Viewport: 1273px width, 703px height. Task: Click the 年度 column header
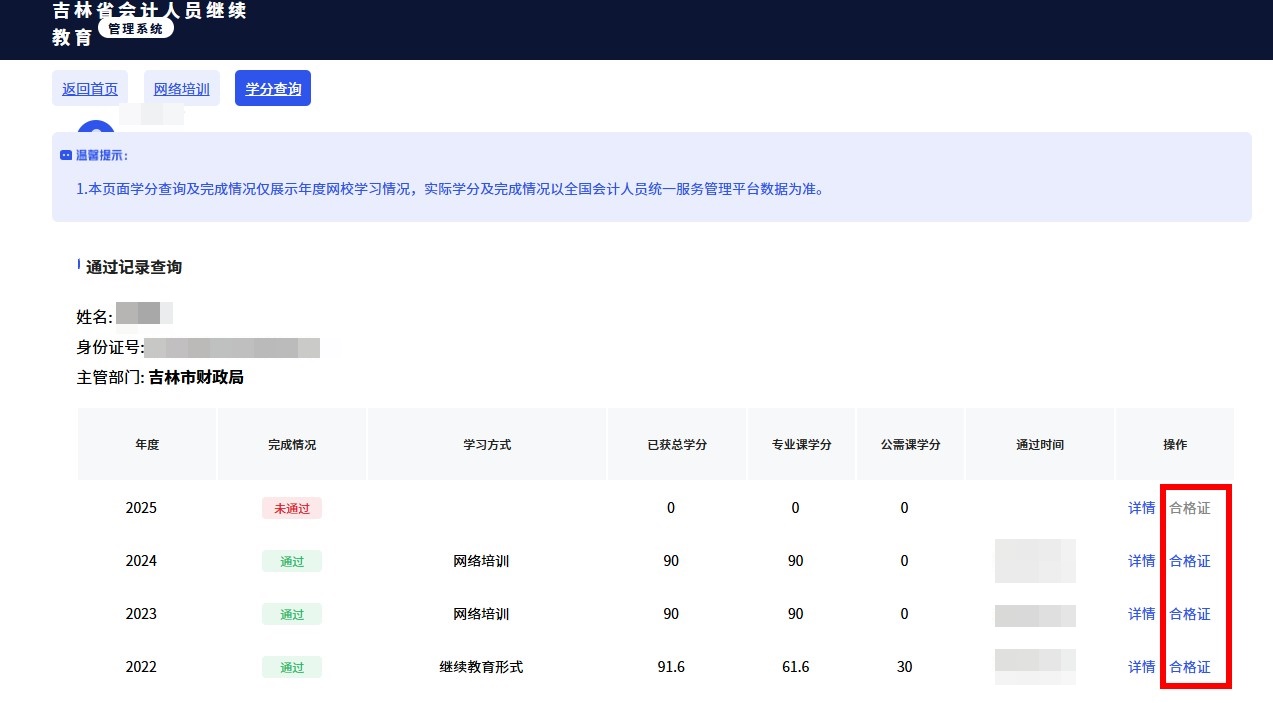[146, 444]
